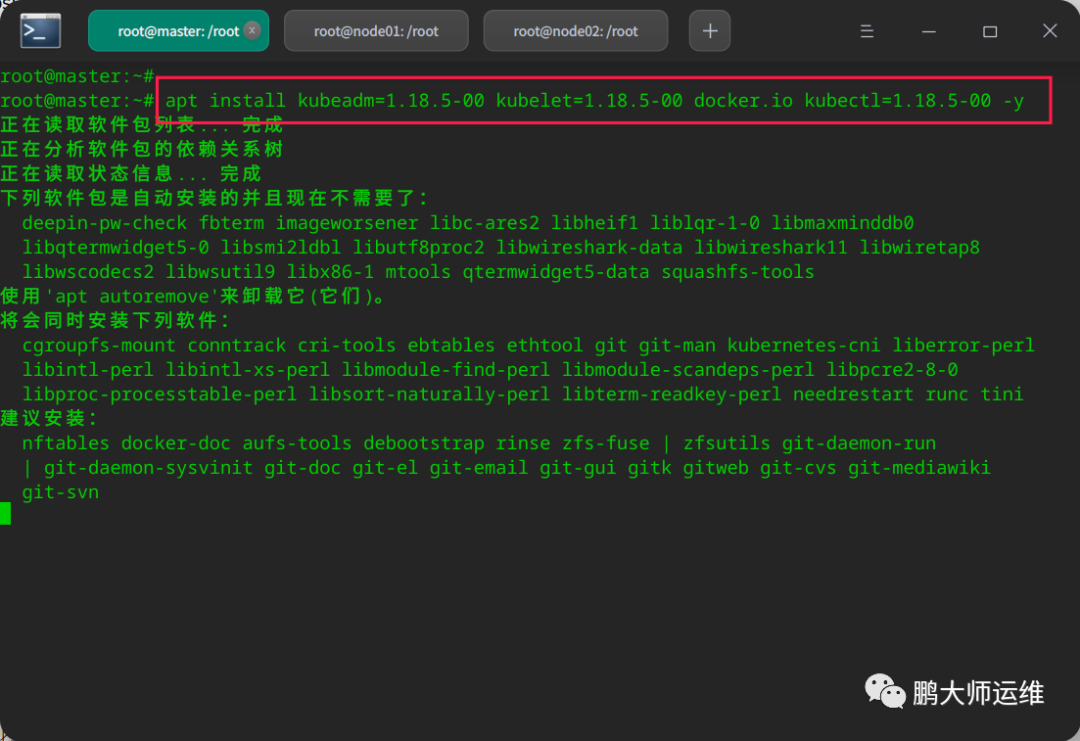Click the 'qtermwidget5-data' package name

coord(556,272)
